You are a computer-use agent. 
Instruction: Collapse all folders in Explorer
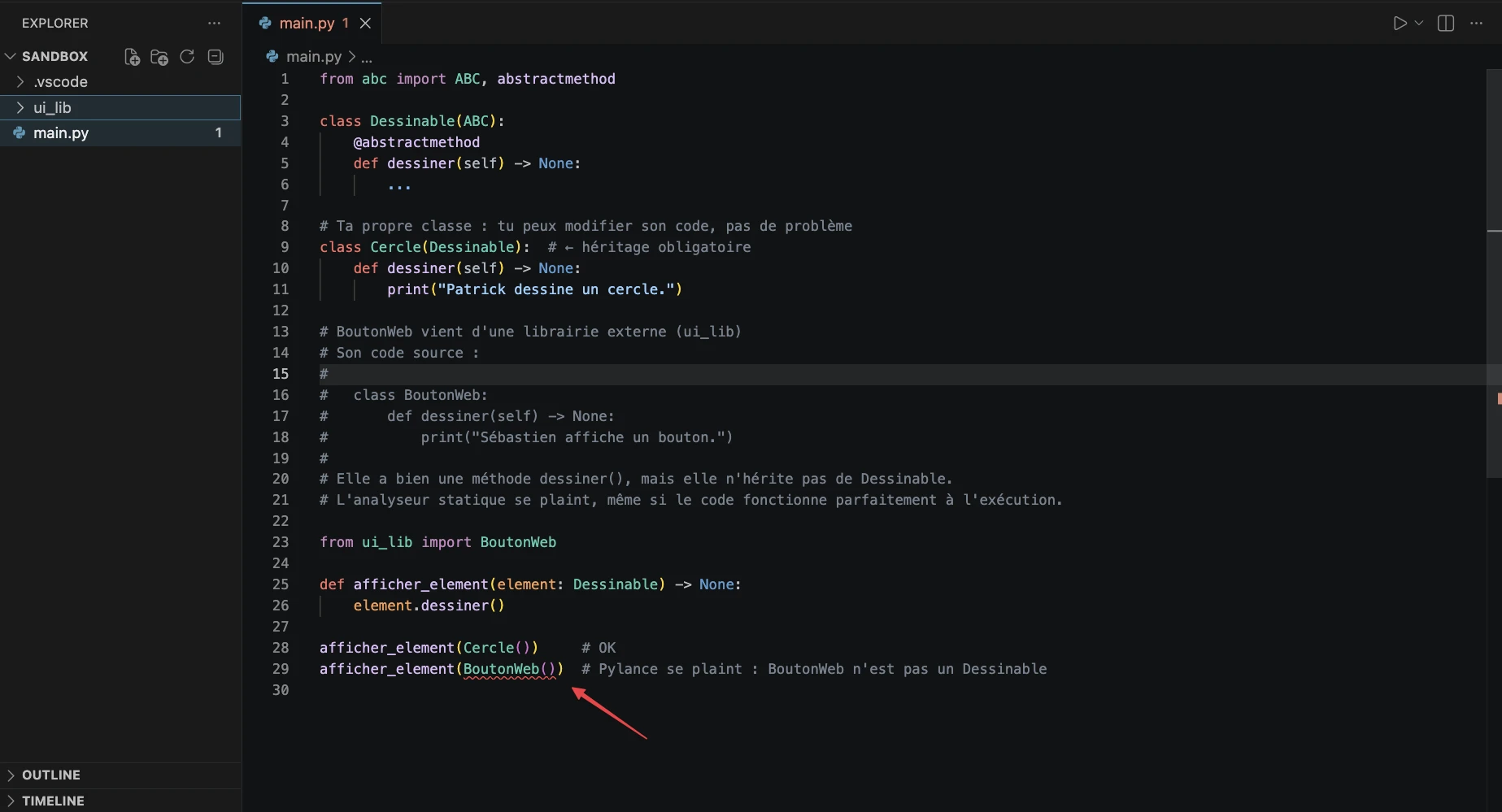pyautogui.click(x=216, y=57)
